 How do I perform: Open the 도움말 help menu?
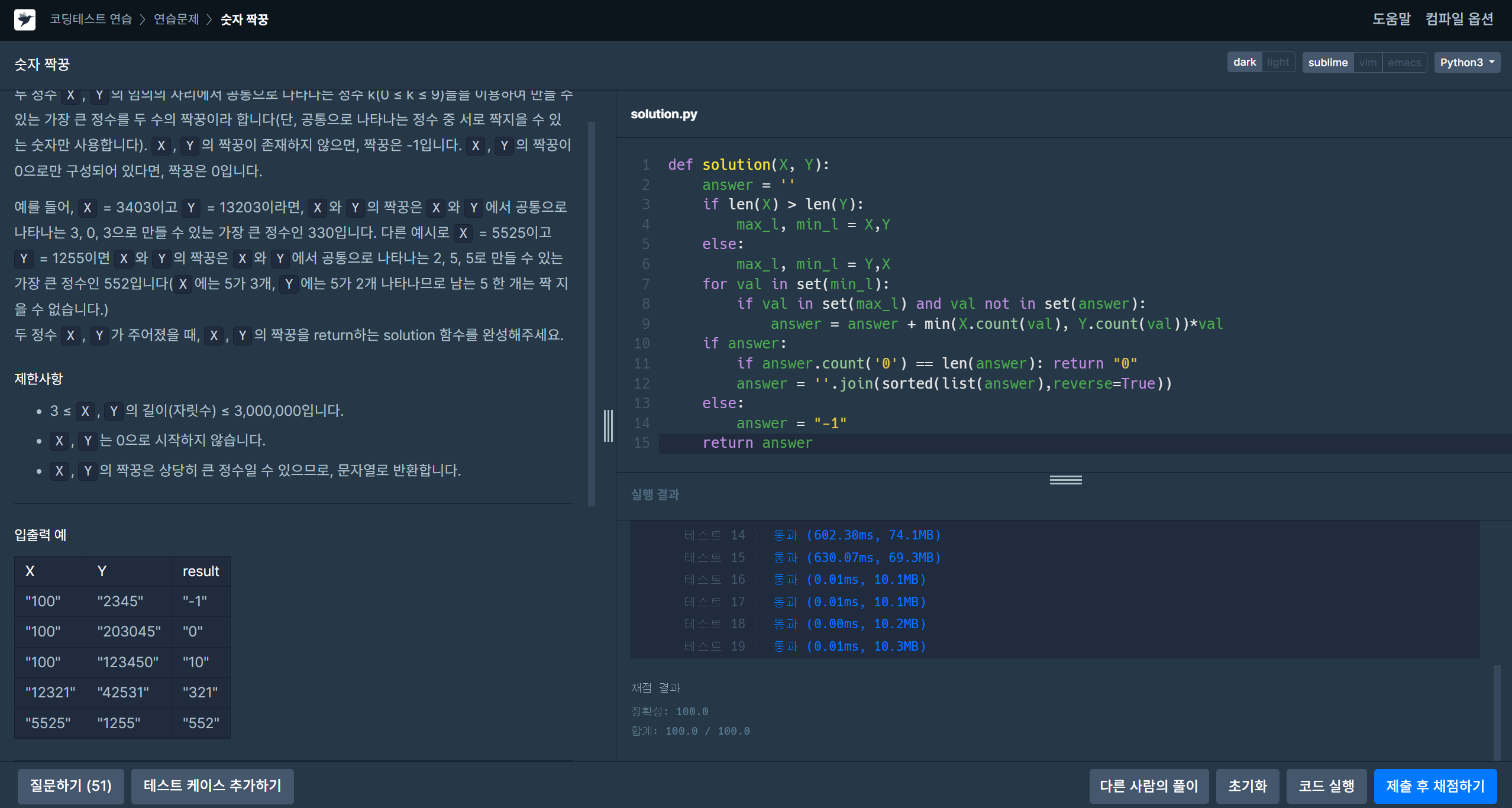pos(1391,19)
